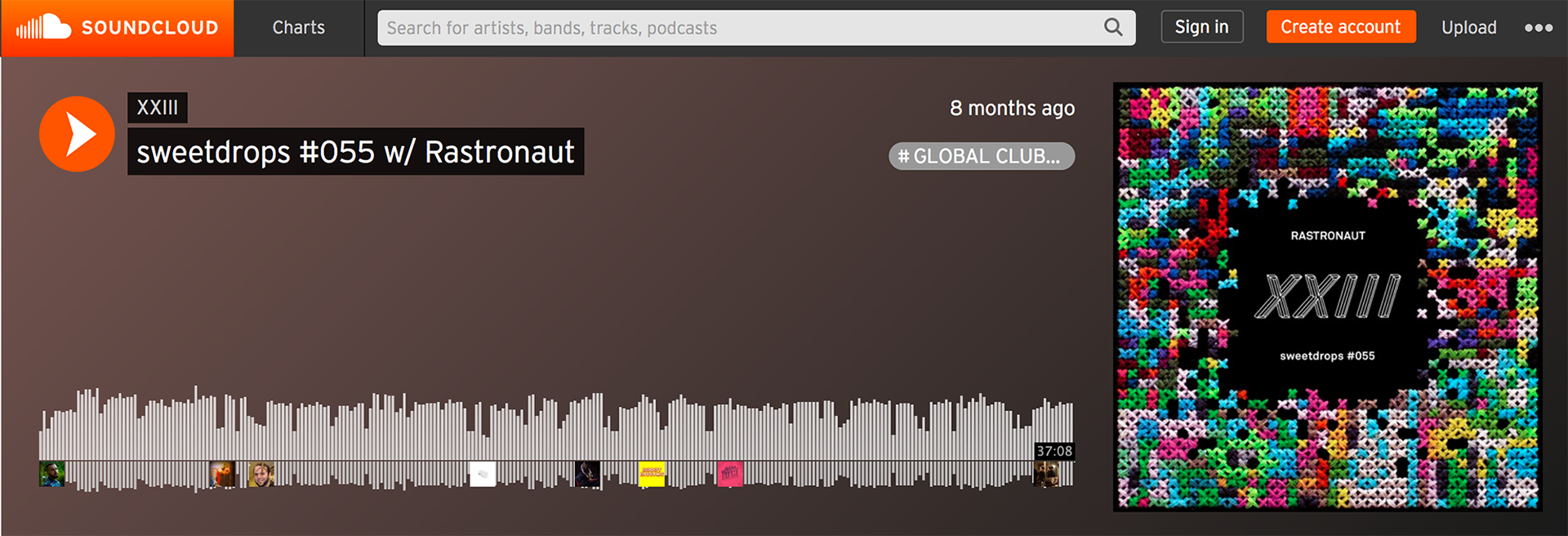1568x536 pixels.
Task: Open the sweetdrops #055 w/ Rastronaut title
Action: point(355,152)
